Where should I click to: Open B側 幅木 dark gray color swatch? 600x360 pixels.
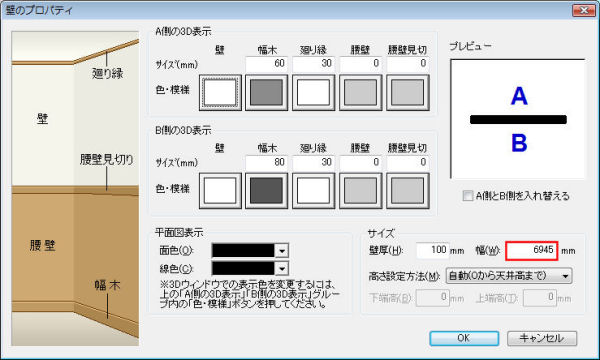point(266,191)
